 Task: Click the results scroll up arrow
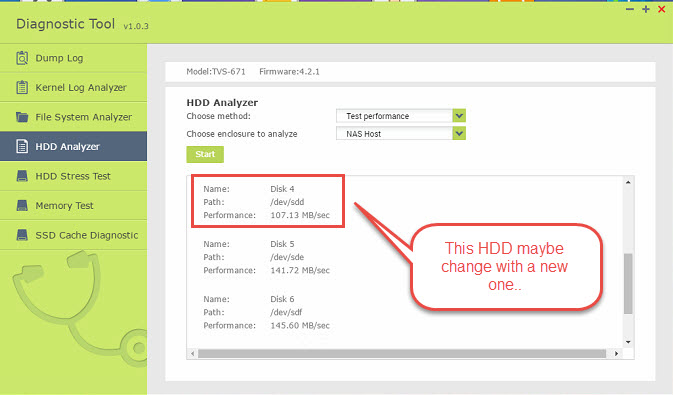pos(628,182)
